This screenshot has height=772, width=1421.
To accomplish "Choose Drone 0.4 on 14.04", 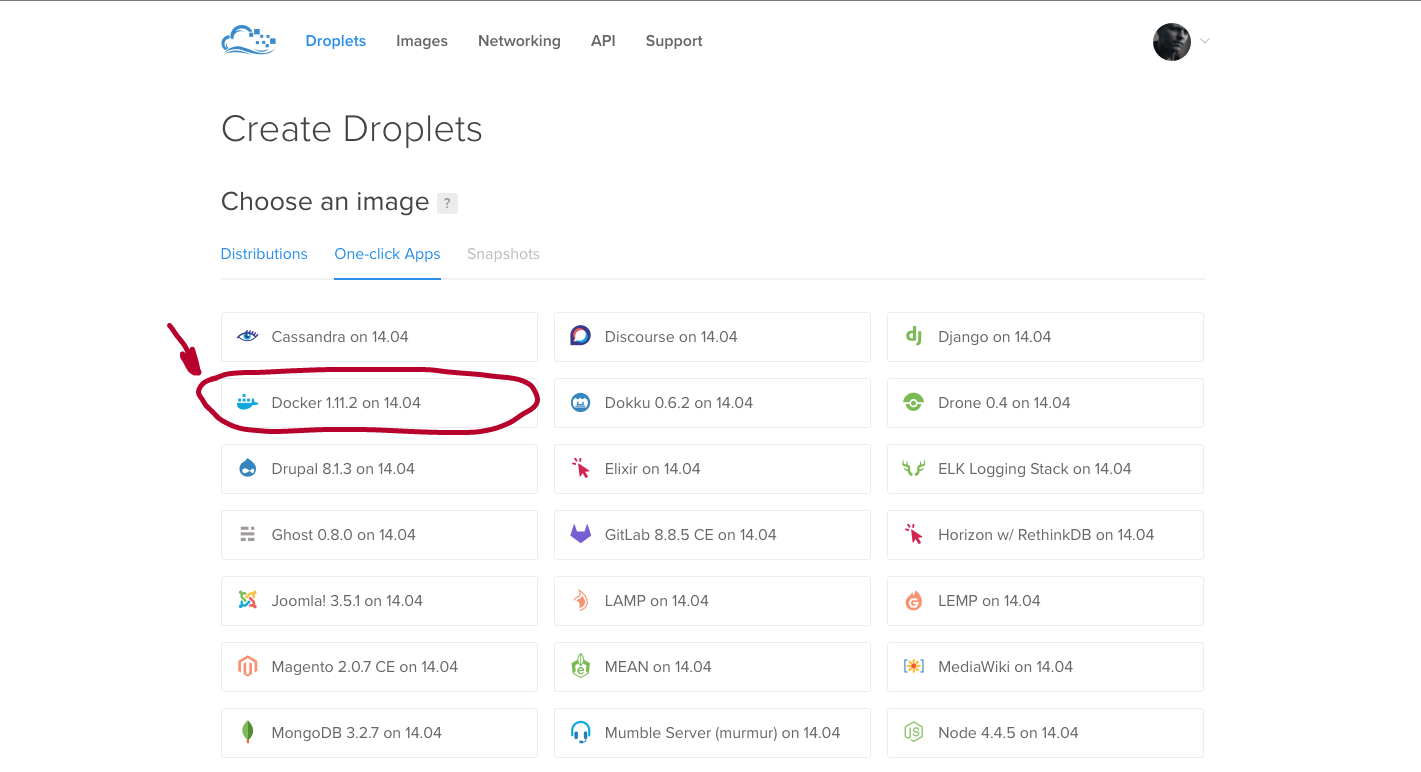I will point(1045,403).
